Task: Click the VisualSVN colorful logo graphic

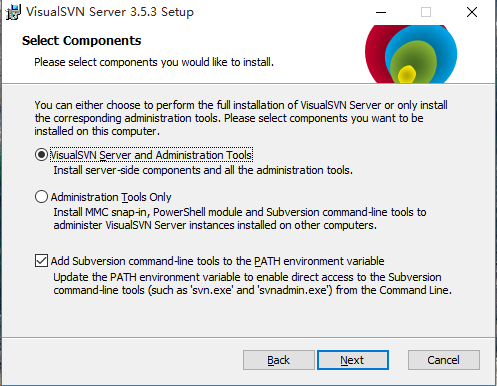Action: point(411,54)
